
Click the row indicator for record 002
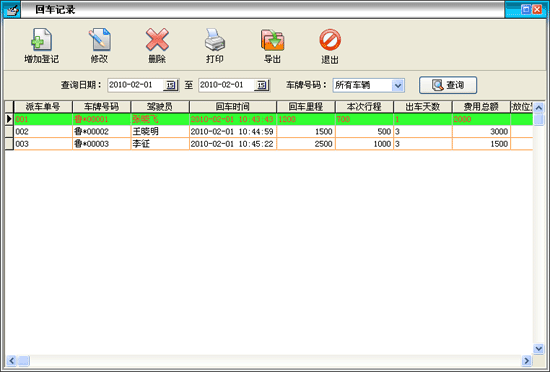point(9,131)
